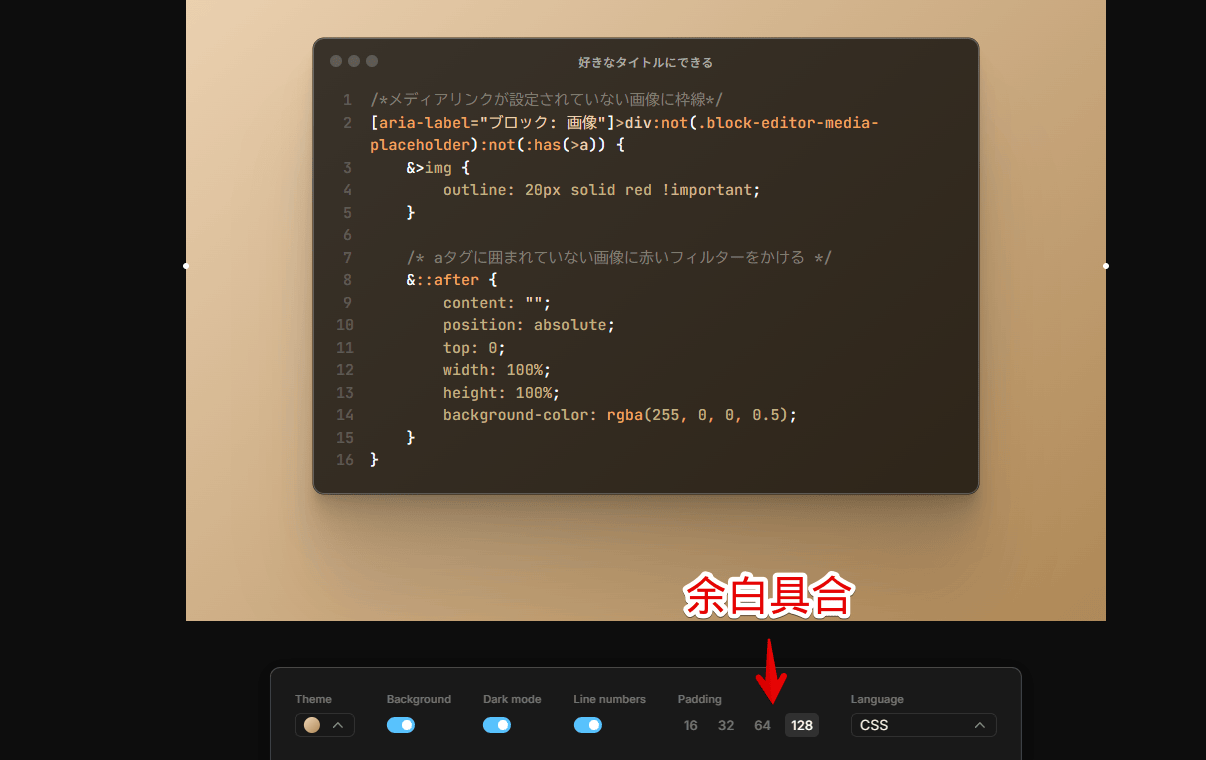
Task: Click the third gray window control dot
Action: [372, 61]
